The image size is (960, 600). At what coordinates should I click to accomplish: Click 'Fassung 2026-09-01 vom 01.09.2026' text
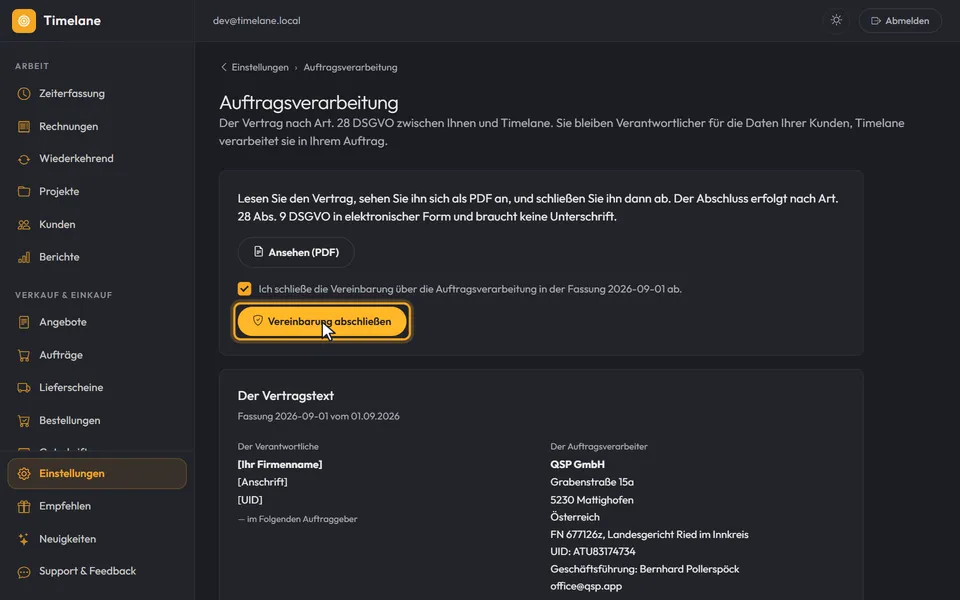318,416
